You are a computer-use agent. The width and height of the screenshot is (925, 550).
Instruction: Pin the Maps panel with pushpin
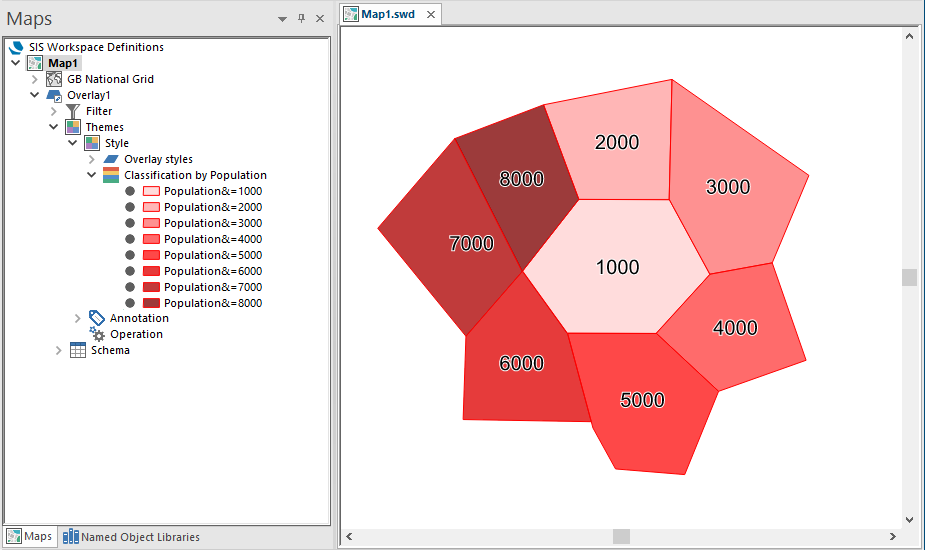click(x=301, y=18)
